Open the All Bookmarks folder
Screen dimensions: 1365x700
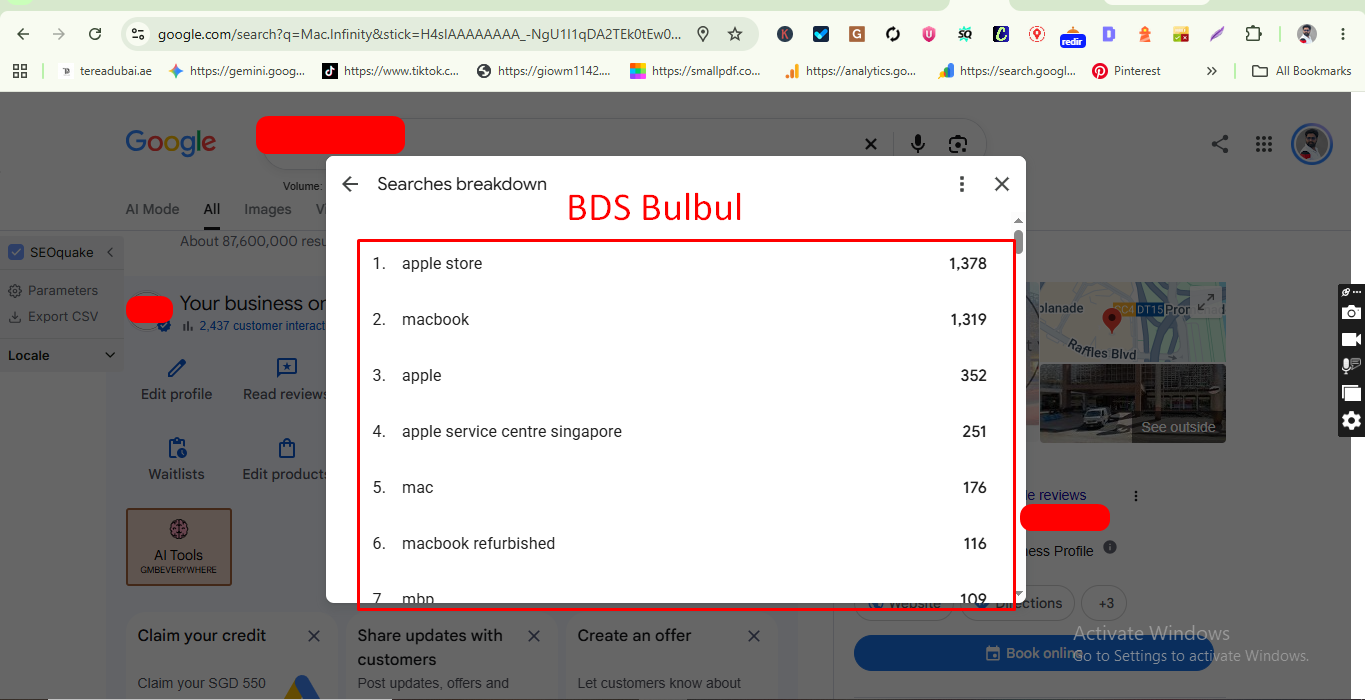[x=1302, y=71]
